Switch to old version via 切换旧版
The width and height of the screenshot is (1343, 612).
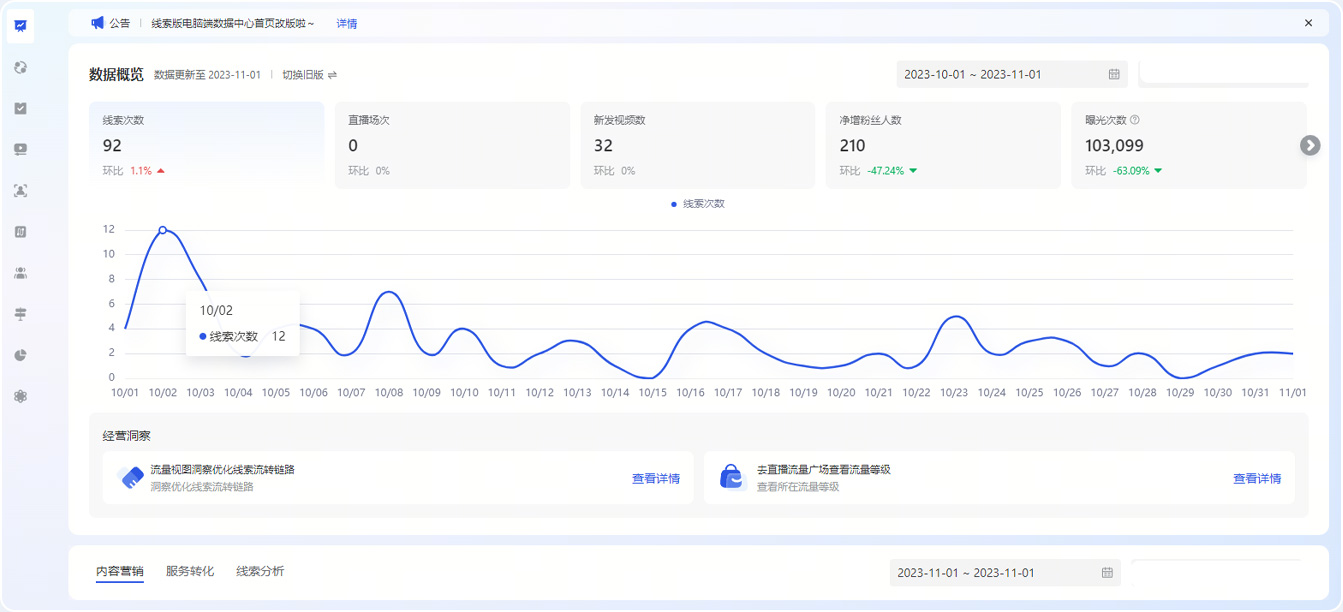pos(309,75)
